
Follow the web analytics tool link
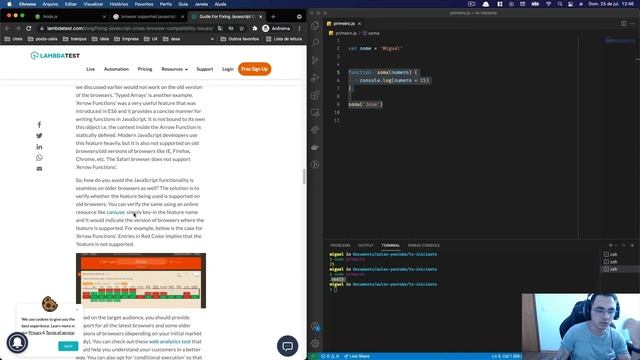click(170, 342)
